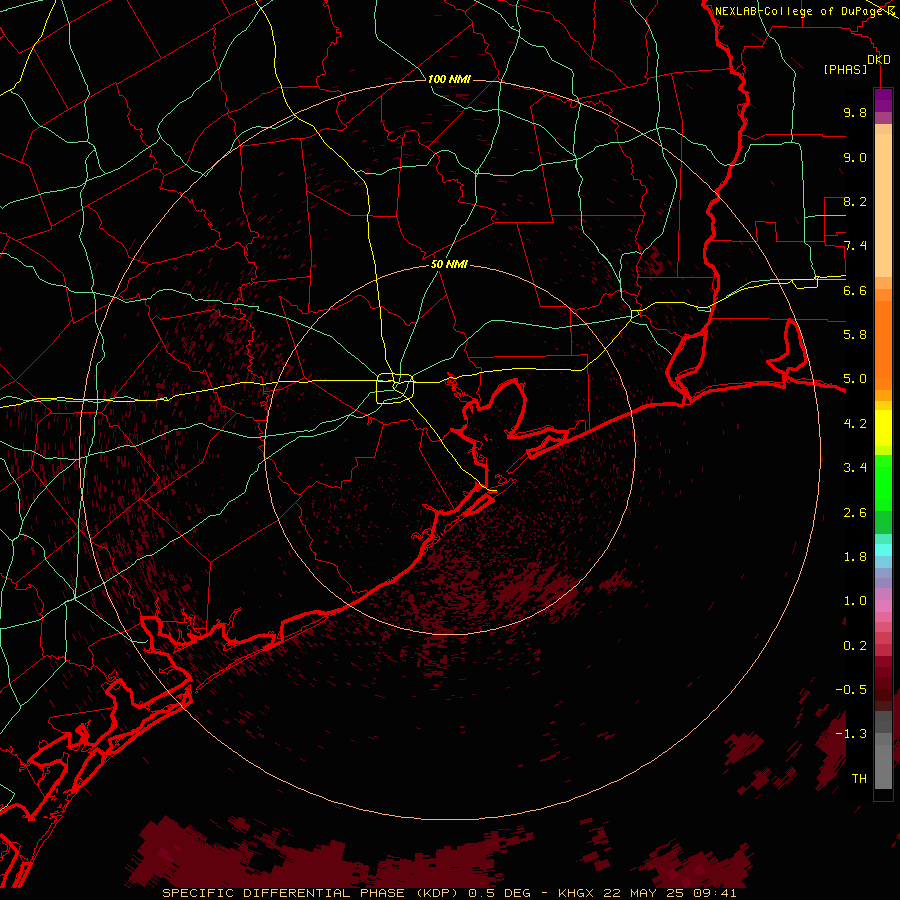The height and width of the screenshot is (900, 900).
Task: Click the "50 NMI" range ring label
Action: [449, 264]
